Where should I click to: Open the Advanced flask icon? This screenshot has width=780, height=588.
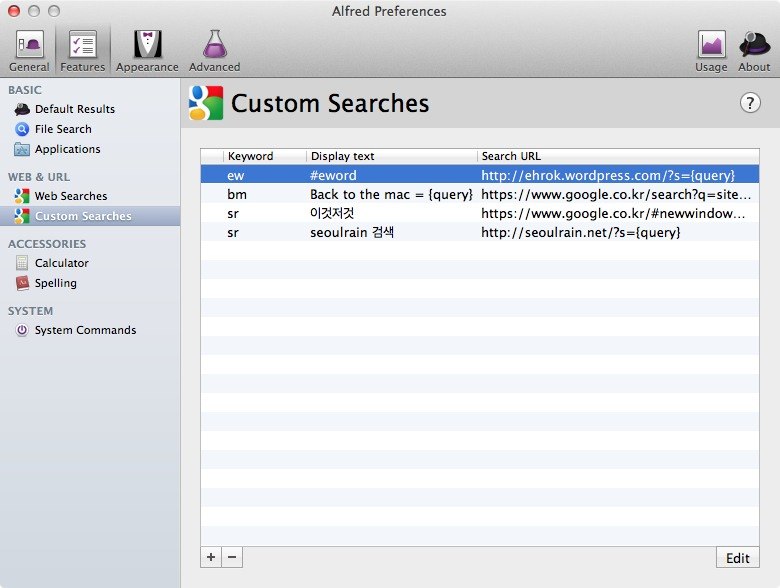[x=214, y=50]
